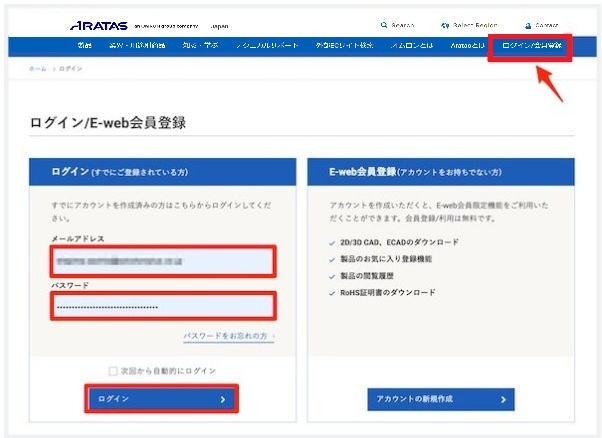Click the Contact person icon
The image size is (602, 438).
click(528, 26)
